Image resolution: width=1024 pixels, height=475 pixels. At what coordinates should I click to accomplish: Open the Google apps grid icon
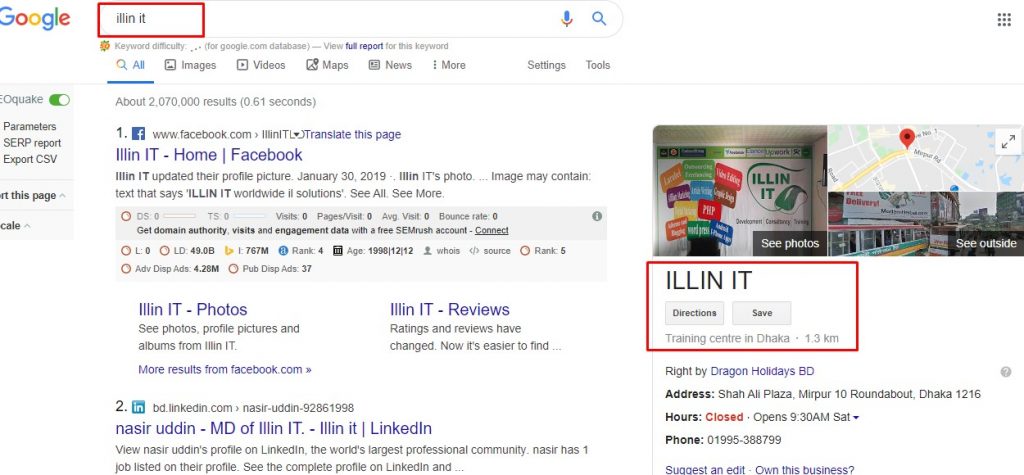point(1004,19)
